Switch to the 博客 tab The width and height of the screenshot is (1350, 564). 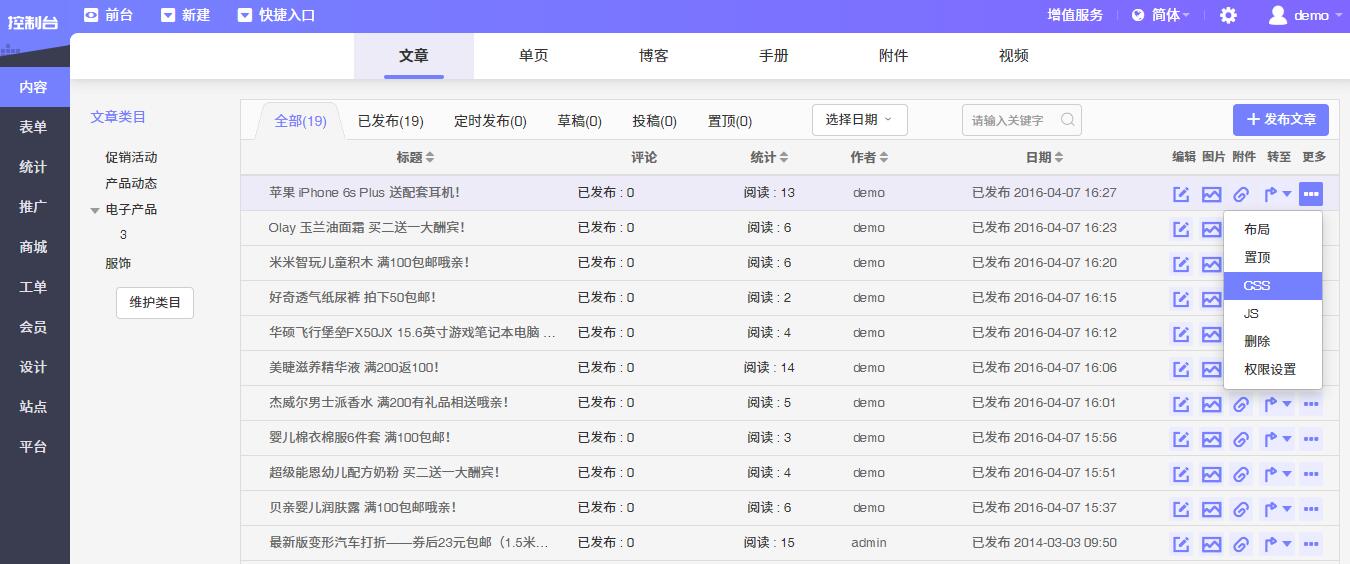click(654, 56)
